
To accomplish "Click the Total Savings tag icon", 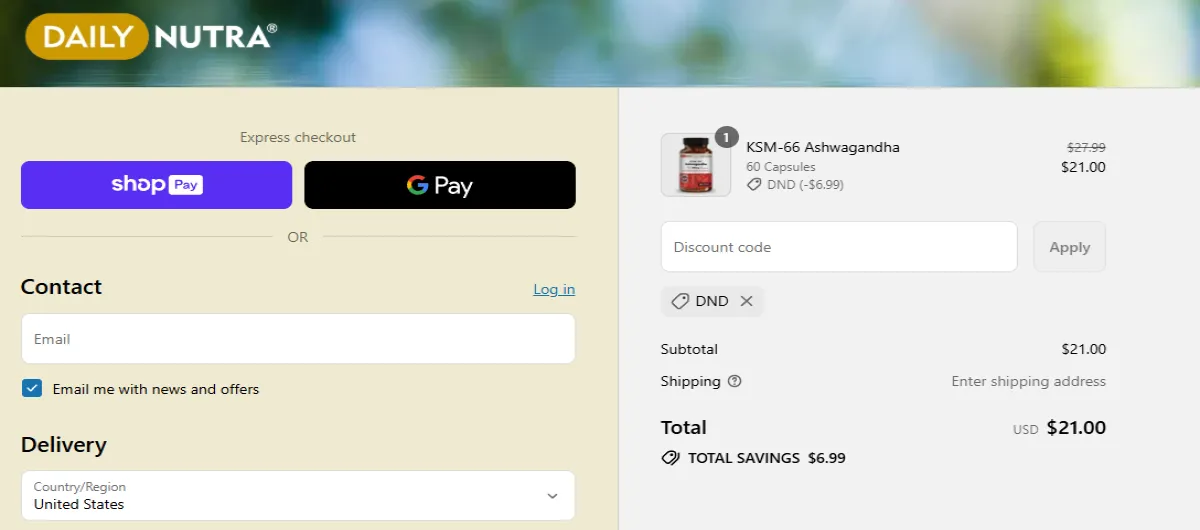I will [x=671, y=458].
